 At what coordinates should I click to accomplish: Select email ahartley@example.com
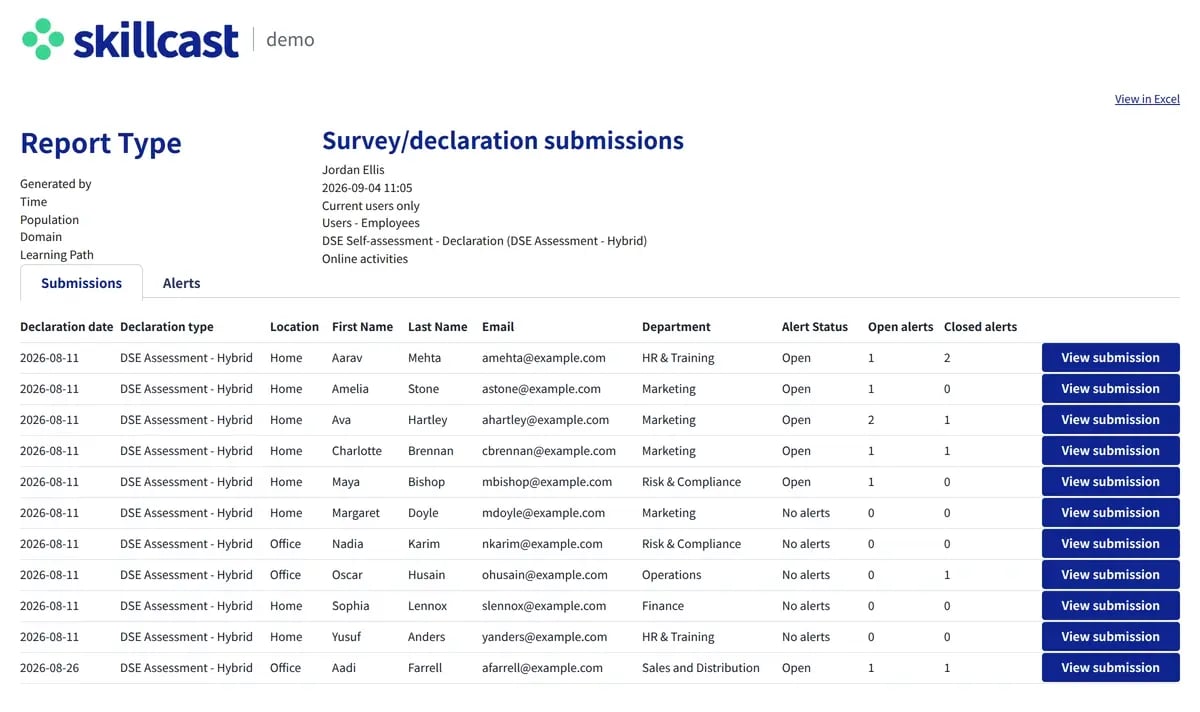[546, 420]
